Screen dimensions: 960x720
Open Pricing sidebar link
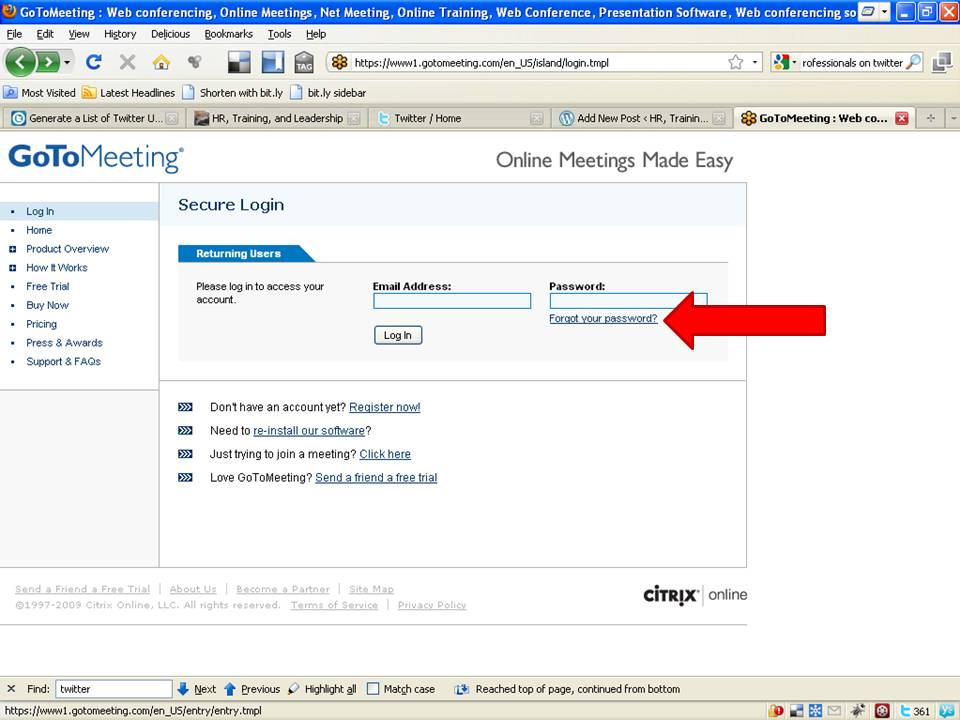[41, 324]
